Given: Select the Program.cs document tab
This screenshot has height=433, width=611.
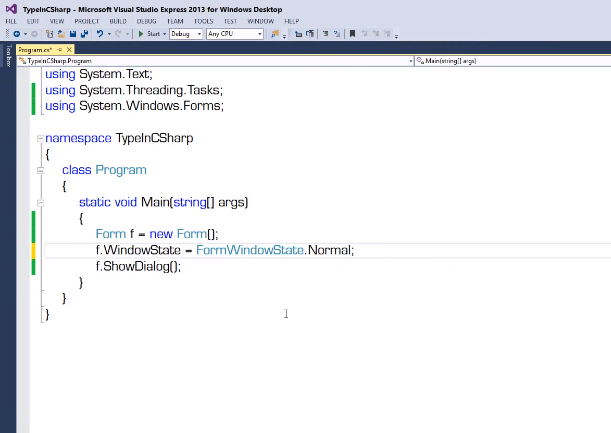Looking at the screenshot, I should (35, 49).
